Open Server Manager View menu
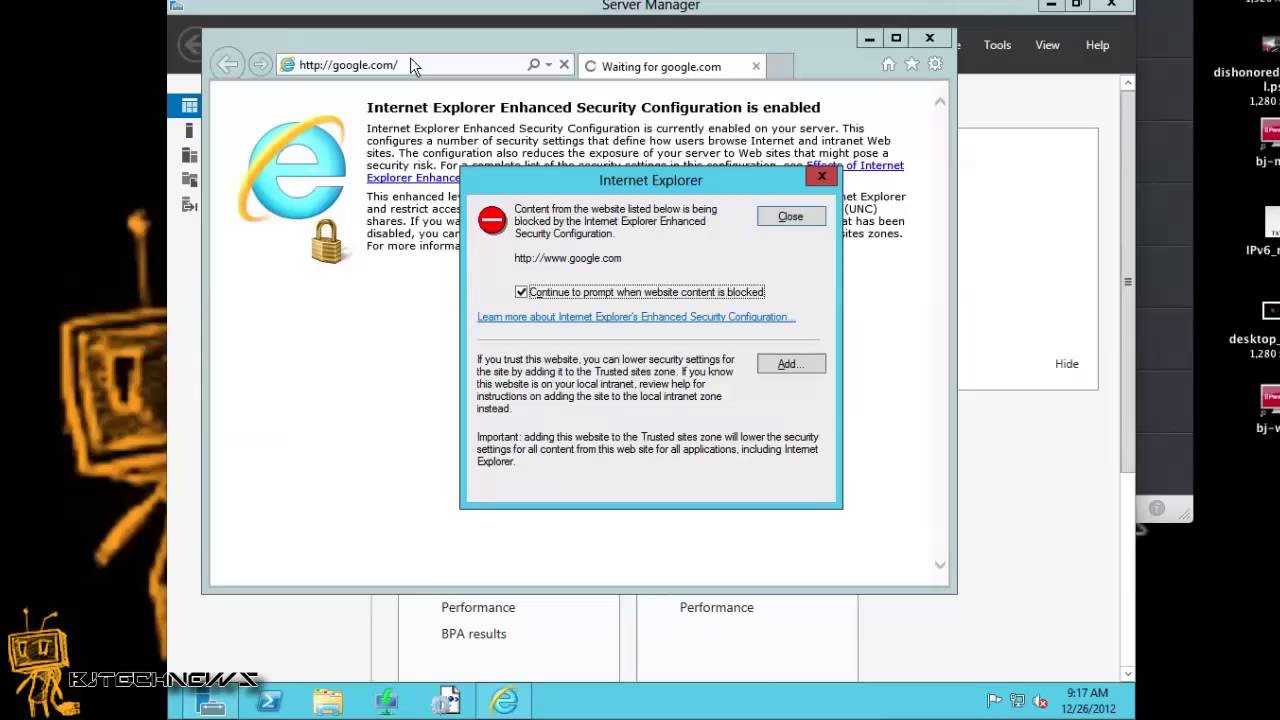This screenshot has height=720, width=1280. [1047, 45]
